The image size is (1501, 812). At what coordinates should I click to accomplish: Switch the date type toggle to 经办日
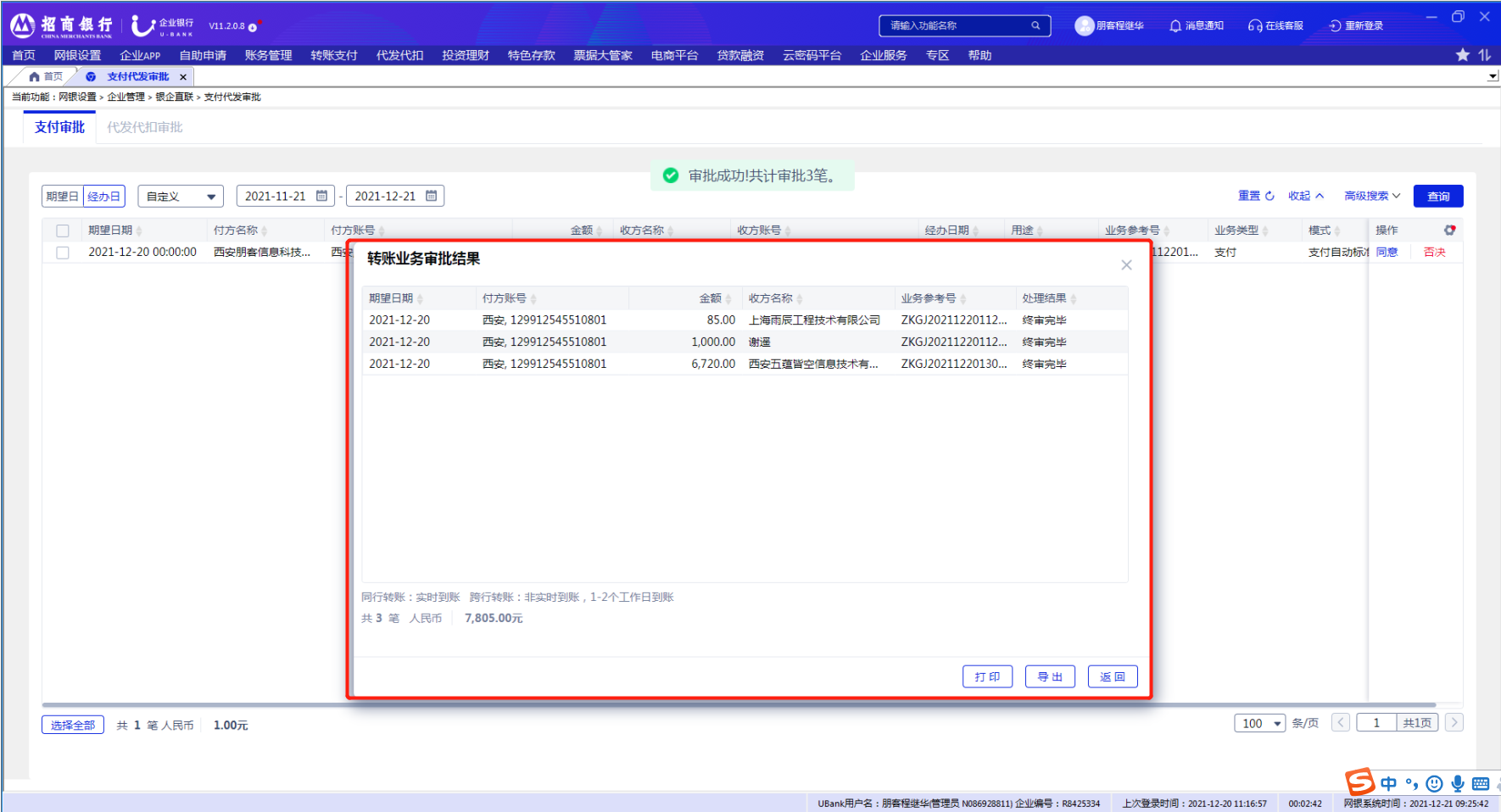pos(104,197)
